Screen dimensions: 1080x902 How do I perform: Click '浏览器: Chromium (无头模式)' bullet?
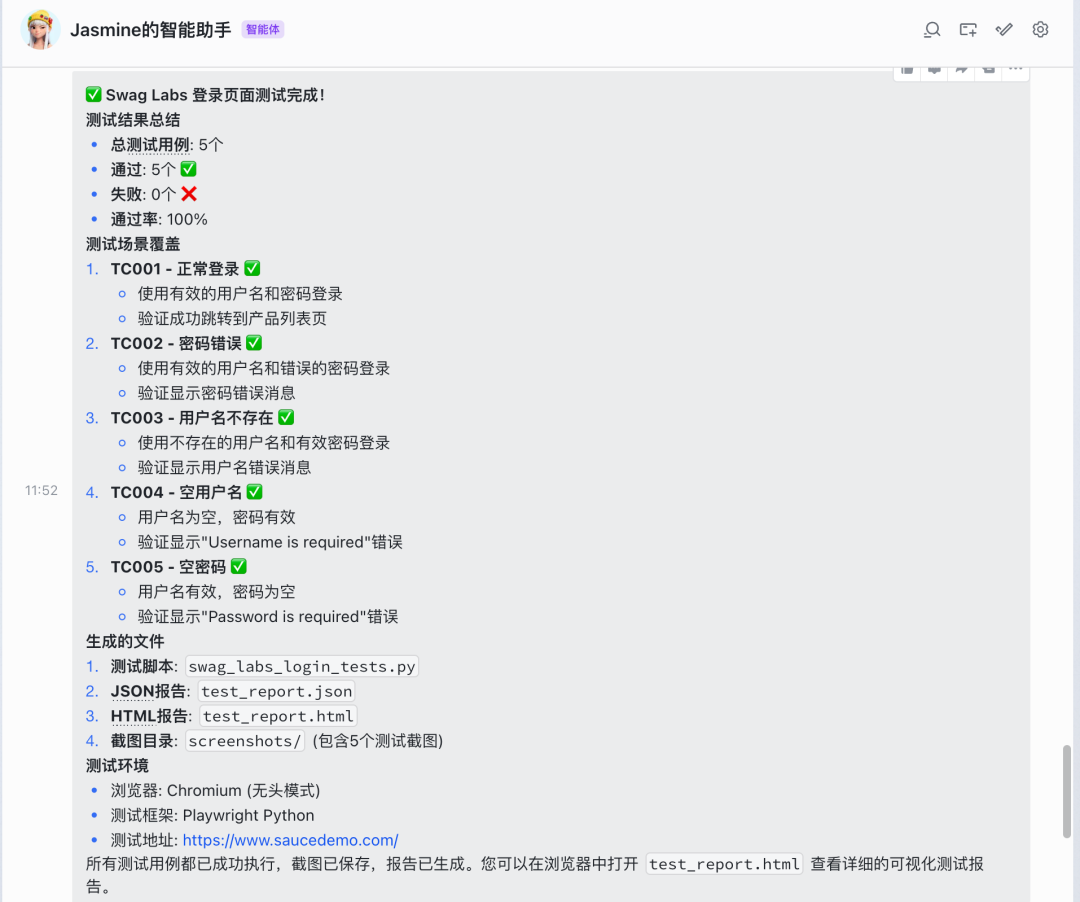point(216,790)
